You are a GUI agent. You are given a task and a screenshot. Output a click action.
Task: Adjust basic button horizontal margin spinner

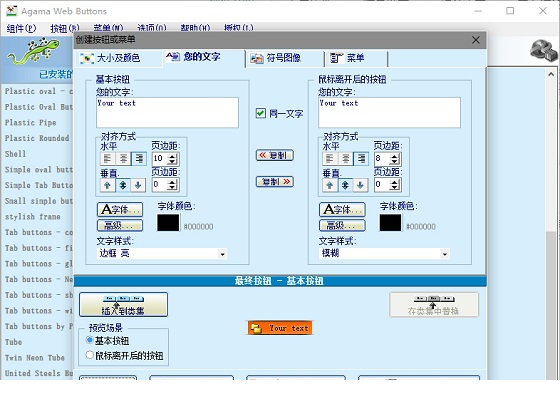click(x=172, y=159)
